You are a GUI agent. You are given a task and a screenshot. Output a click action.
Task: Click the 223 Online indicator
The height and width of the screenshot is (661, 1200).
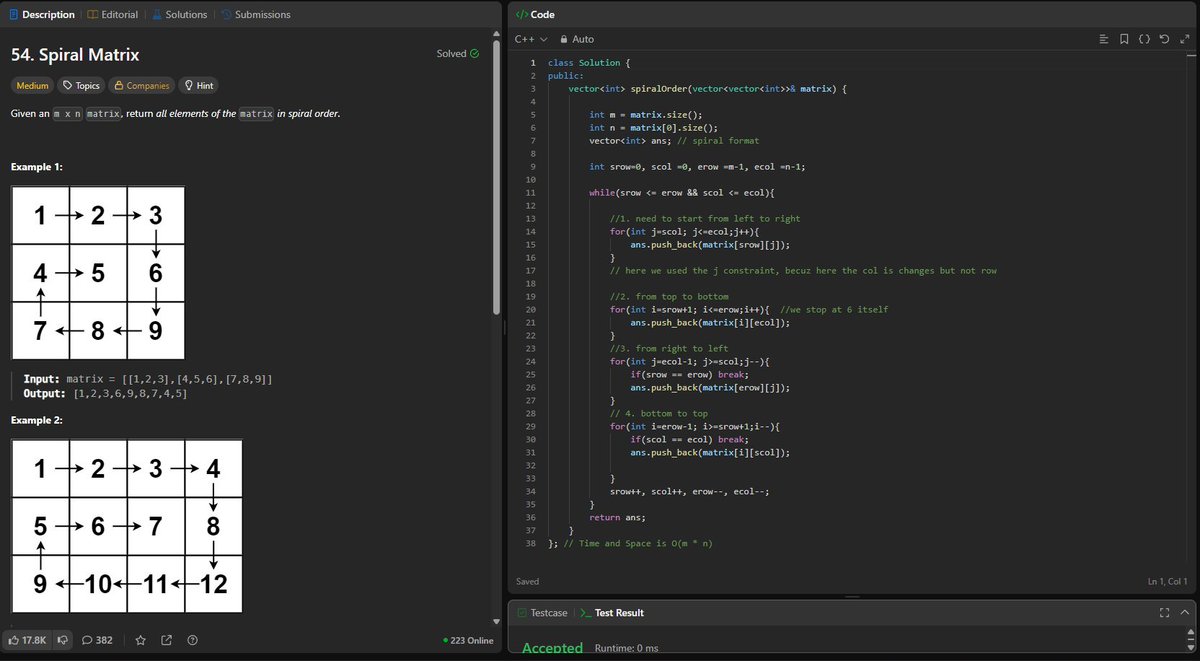coord(468,640)
